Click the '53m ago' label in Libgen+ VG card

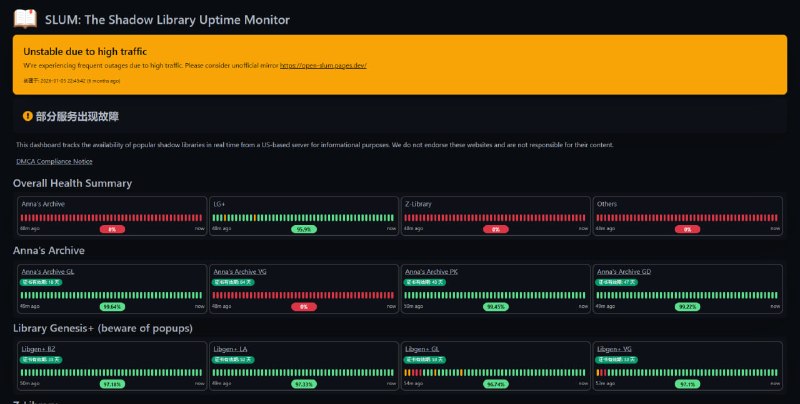[606, 384]
